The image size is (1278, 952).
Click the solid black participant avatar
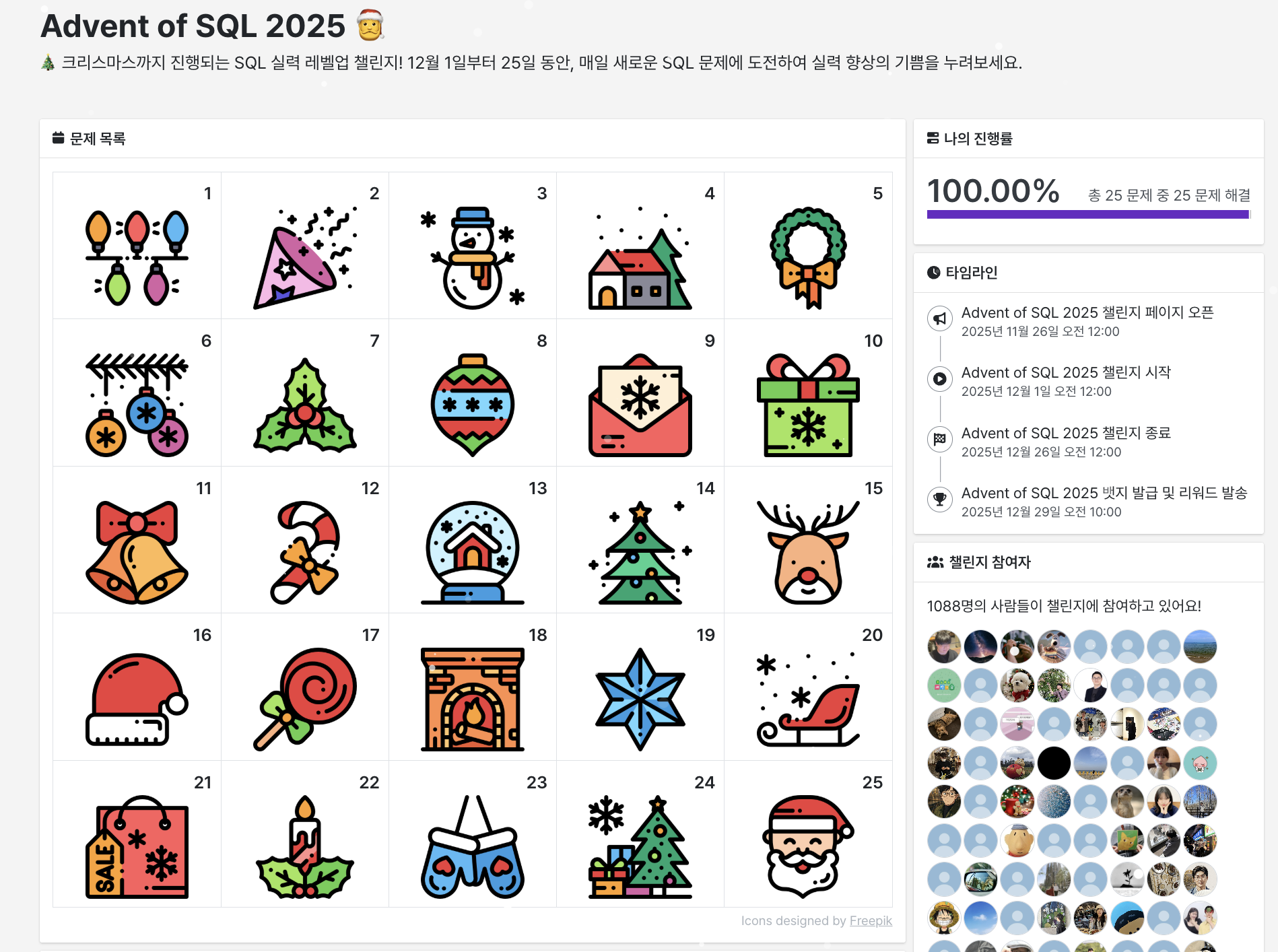(x=1054, y=763)
